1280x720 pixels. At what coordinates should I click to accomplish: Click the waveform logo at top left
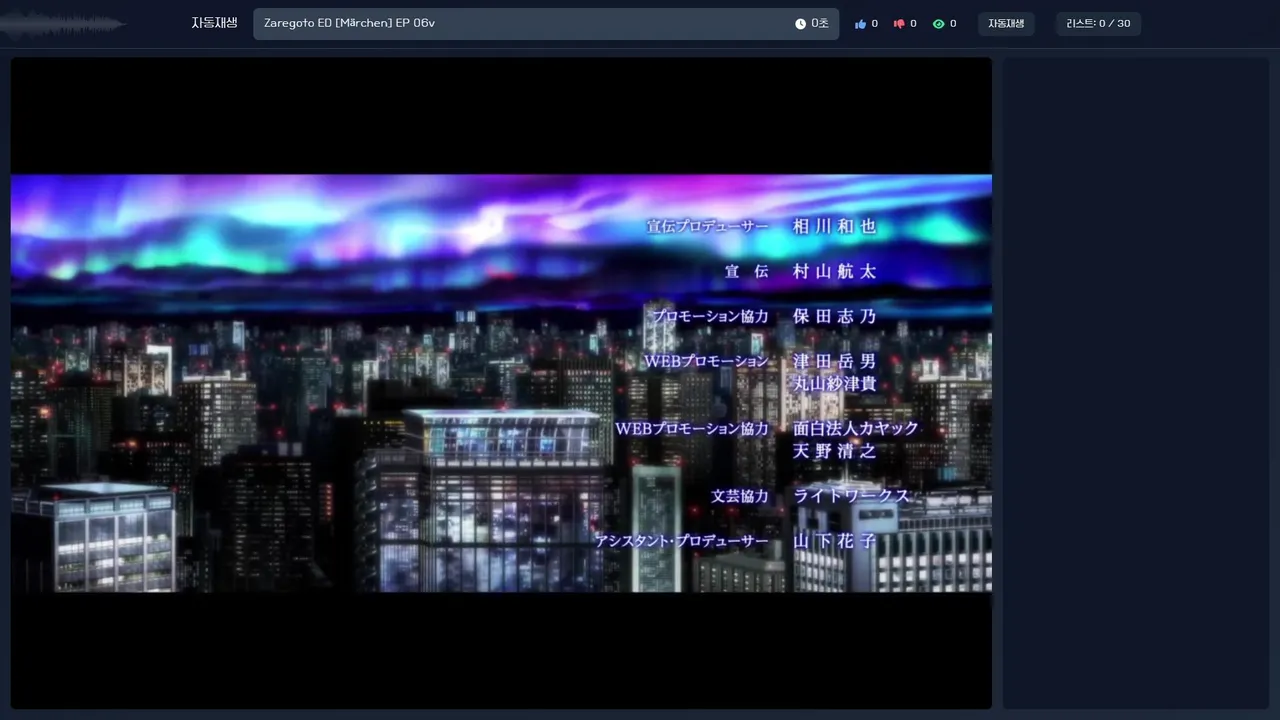click(x=62, y=24)
